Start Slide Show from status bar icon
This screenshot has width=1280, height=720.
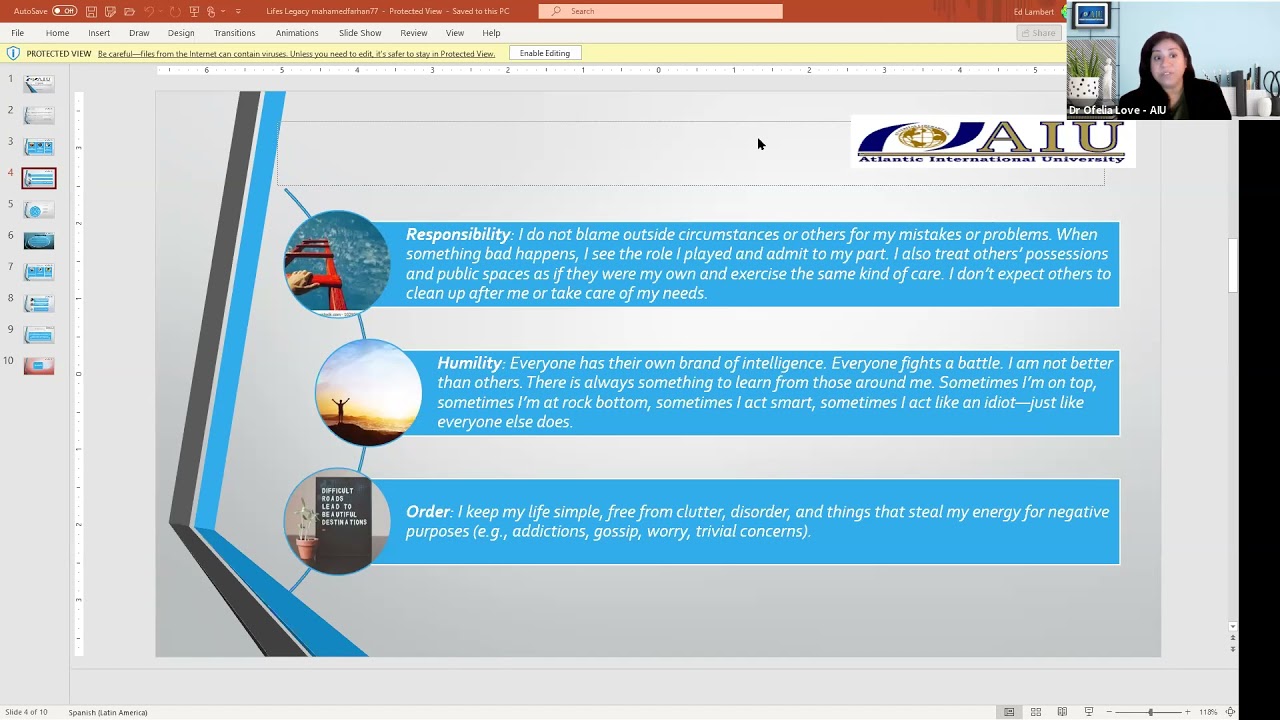1089,712
